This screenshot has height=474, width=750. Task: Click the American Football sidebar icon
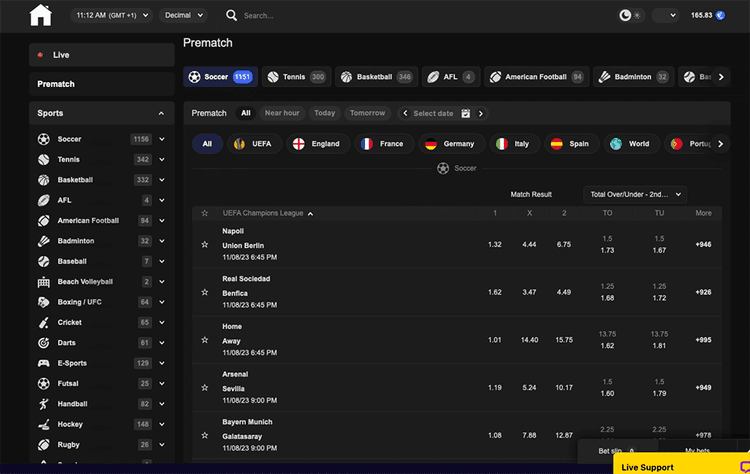(x=44, y=220)
